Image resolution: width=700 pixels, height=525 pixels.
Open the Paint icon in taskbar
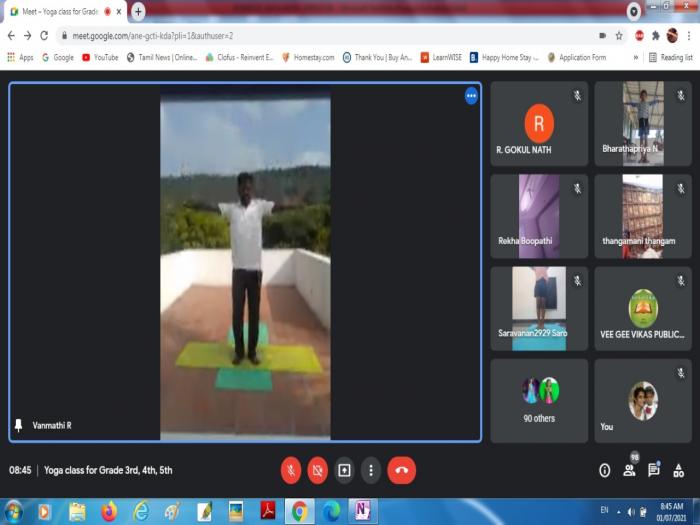[172, 512]
